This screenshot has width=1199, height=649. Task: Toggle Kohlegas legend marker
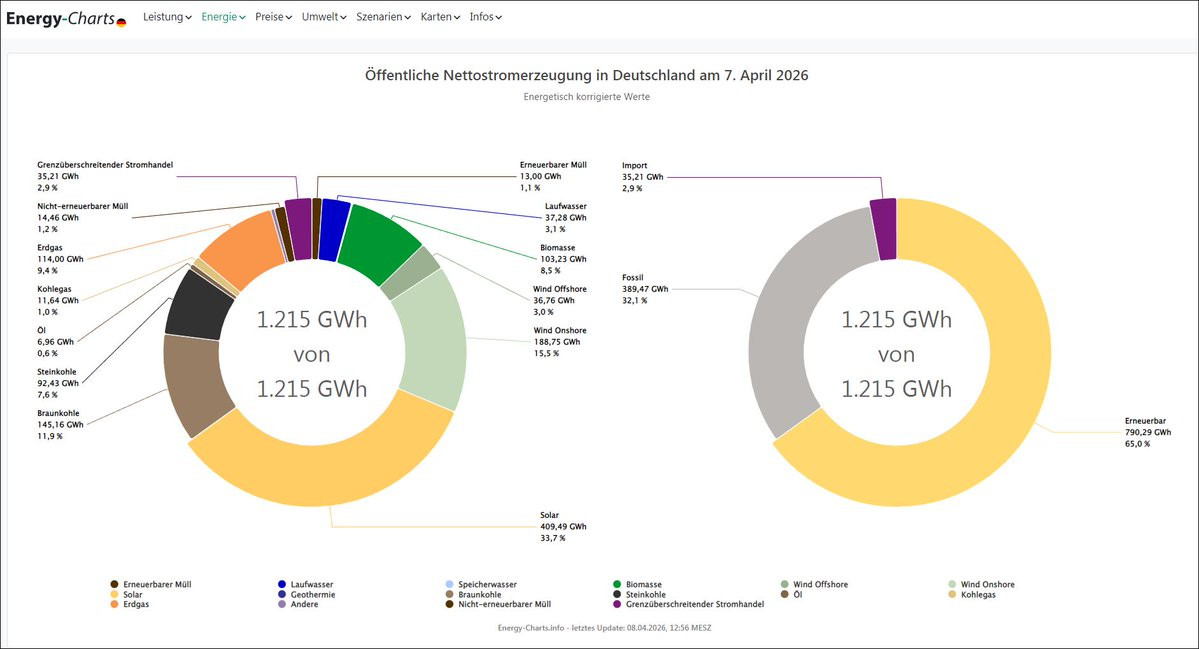click(x=953, y=594)
